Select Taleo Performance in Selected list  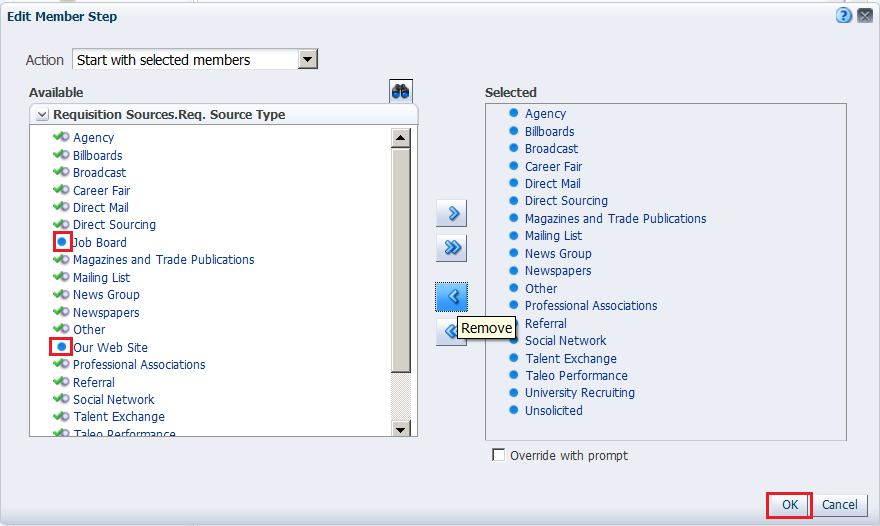(x=576, y=376)
